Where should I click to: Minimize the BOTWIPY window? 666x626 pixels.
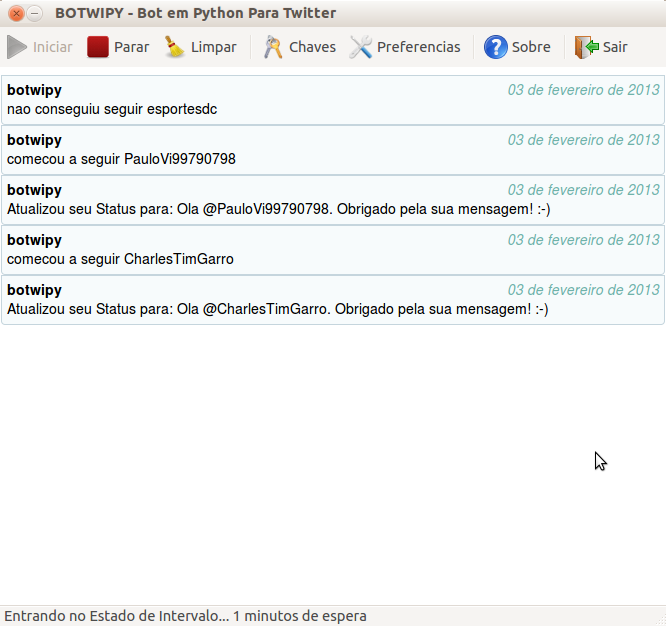pyautogui.click(x=35, y=14)
